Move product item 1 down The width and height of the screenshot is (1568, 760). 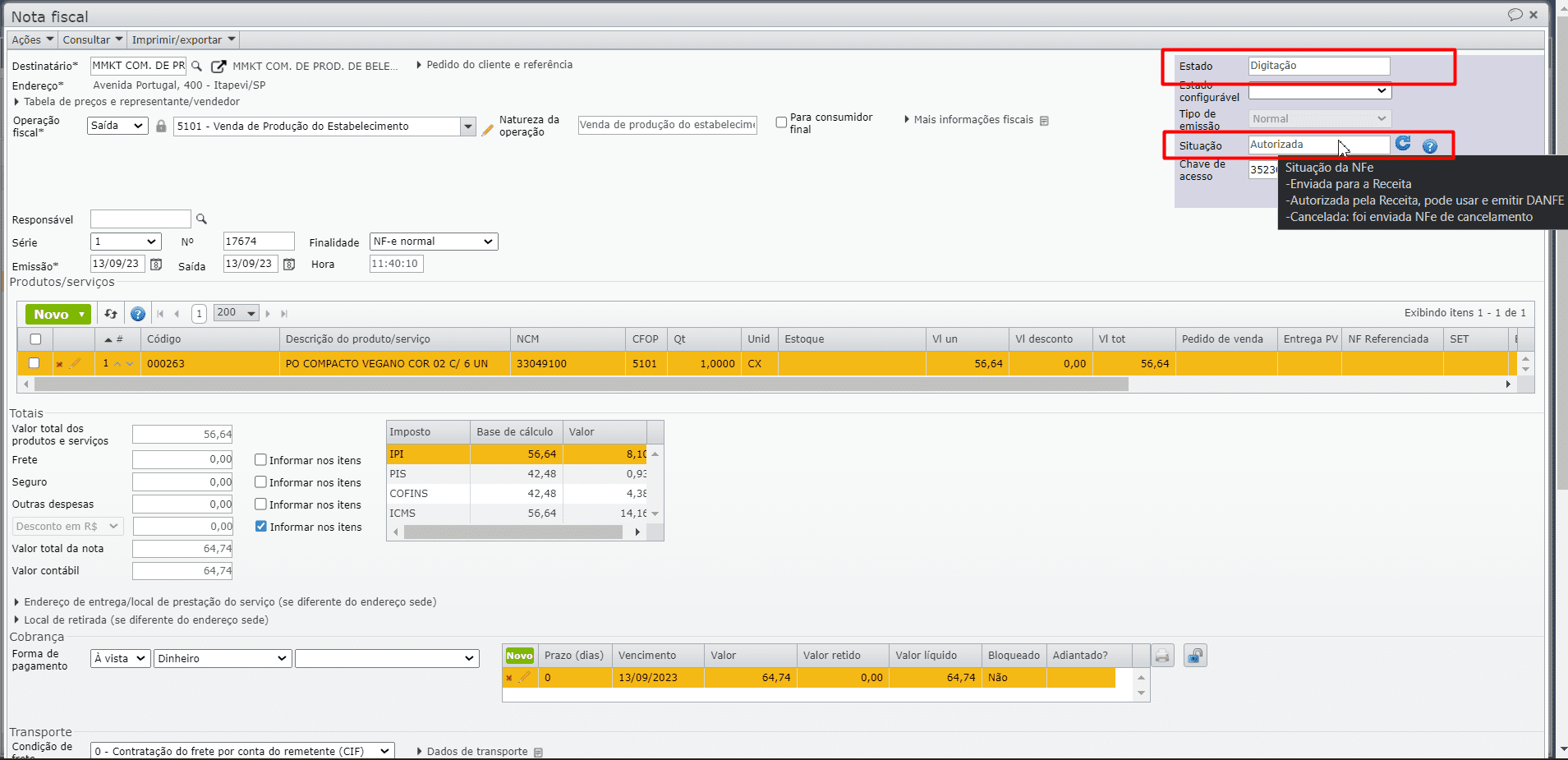[130, 364]
